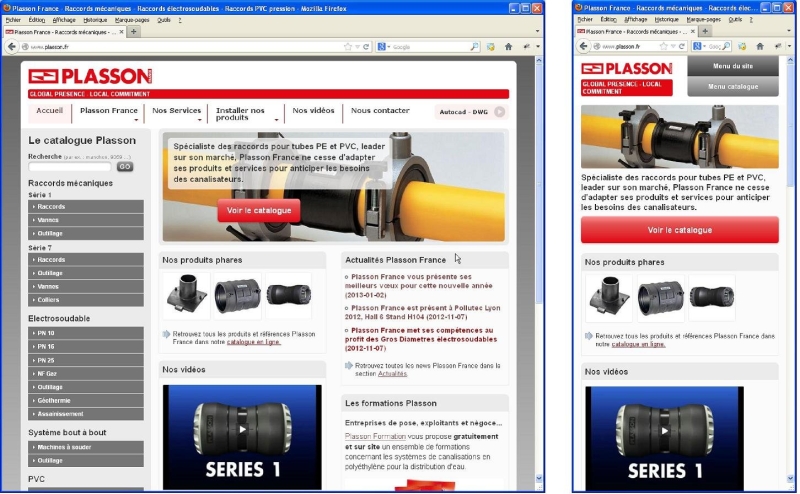Open catalogue en ligne link in right window
The width and height of the screenshot is (800, 494).
(638, 344)
